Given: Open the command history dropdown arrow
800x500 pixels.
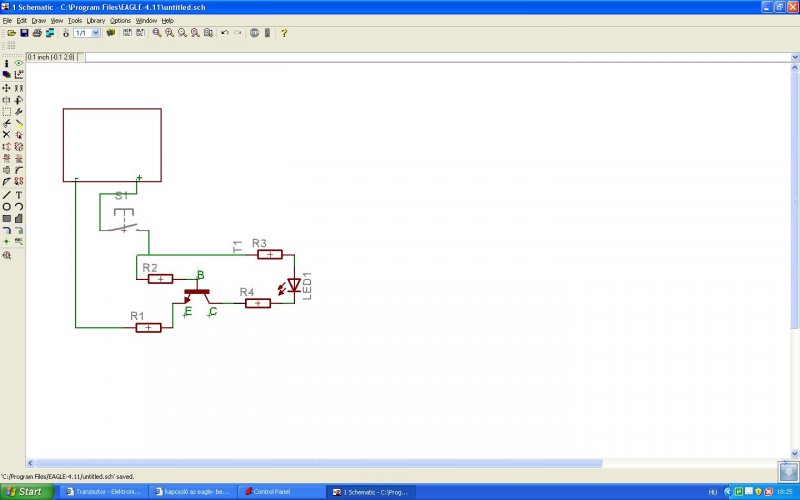Looking at the screenshot, I should (795, 57).
